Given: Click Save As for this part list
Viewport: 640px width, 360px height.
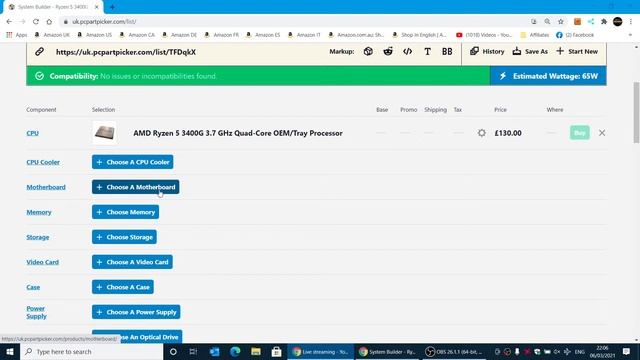Looking at the screenshot, I should tap(530, 51).
